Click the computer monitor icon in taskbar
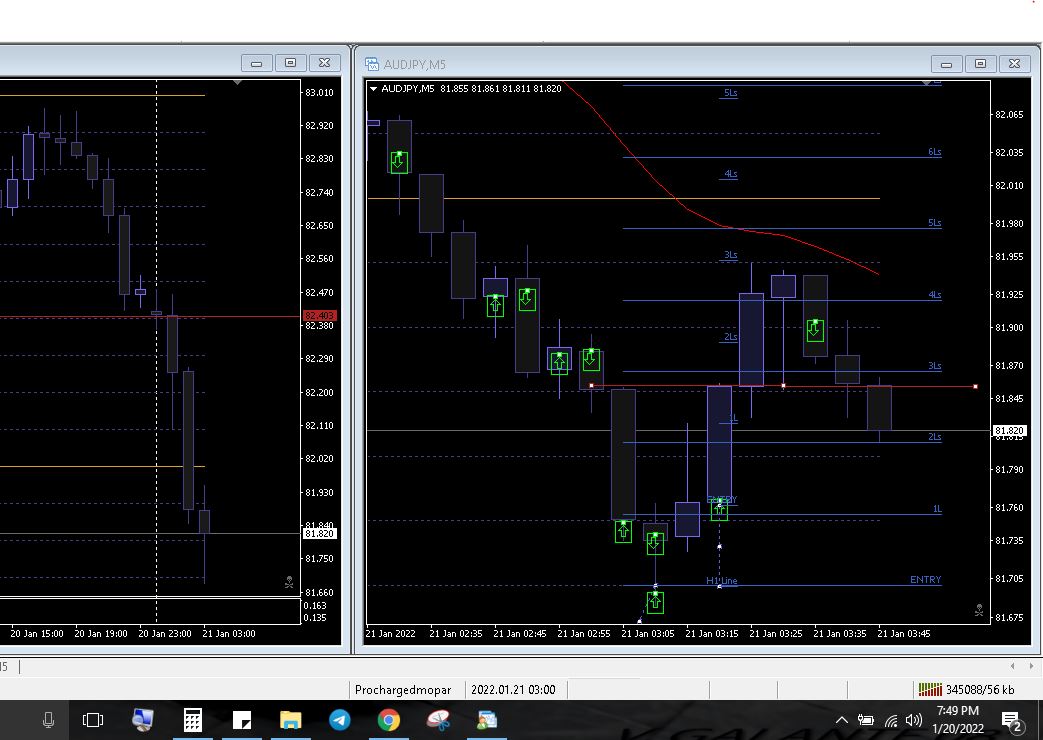 click(x=142, y=719)
